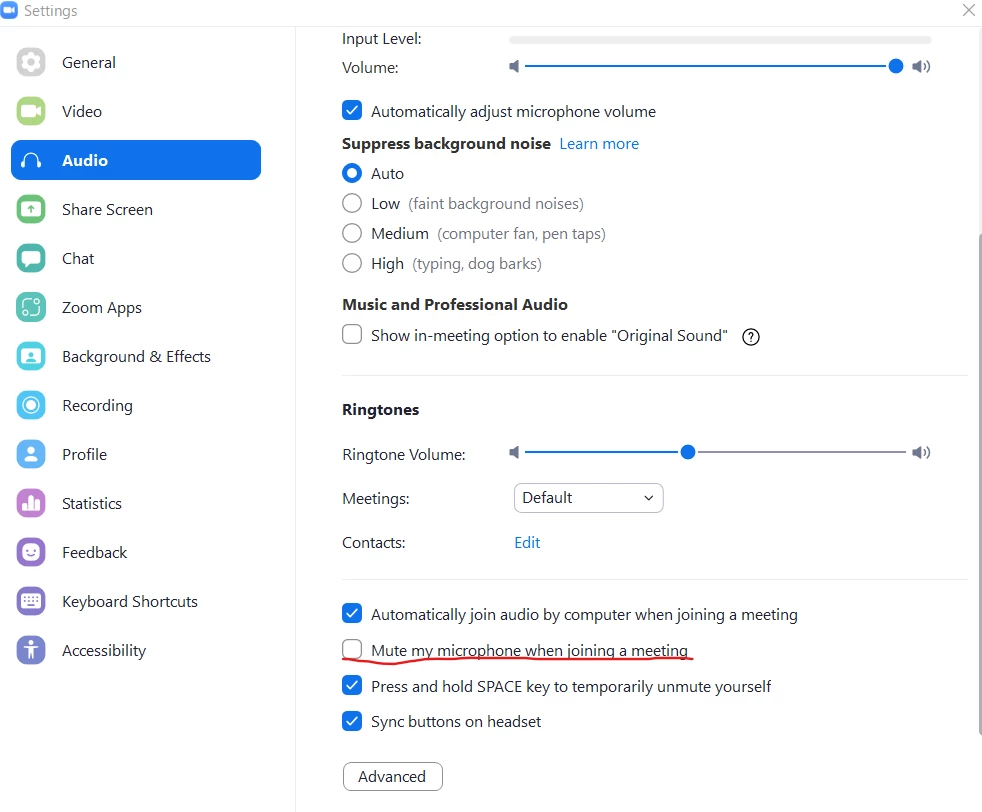982x812 pixels.
Task: Open the Share Screen arrow icon
Action: point(31,209)
